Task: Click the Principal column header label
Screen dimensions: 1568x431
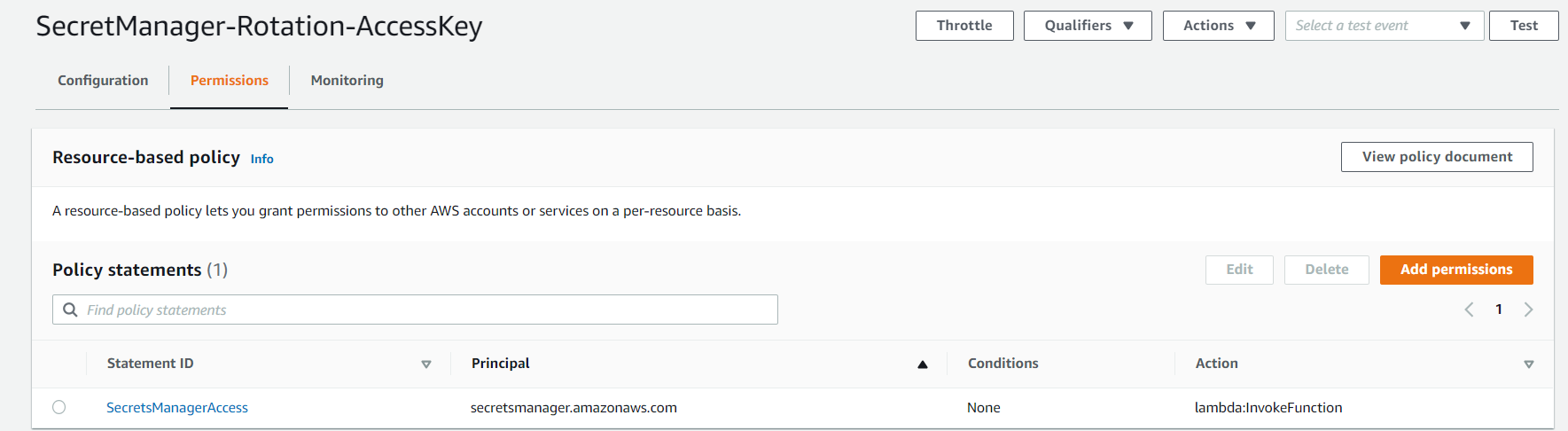Action: click(x=501, y=364)
